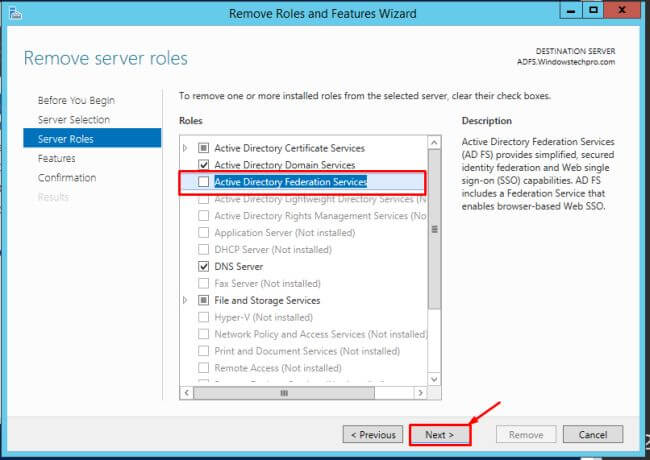The image size is (650, 460).
Task: Toggle Active Directory Federation Services checkbox
Action: (203, 182)
